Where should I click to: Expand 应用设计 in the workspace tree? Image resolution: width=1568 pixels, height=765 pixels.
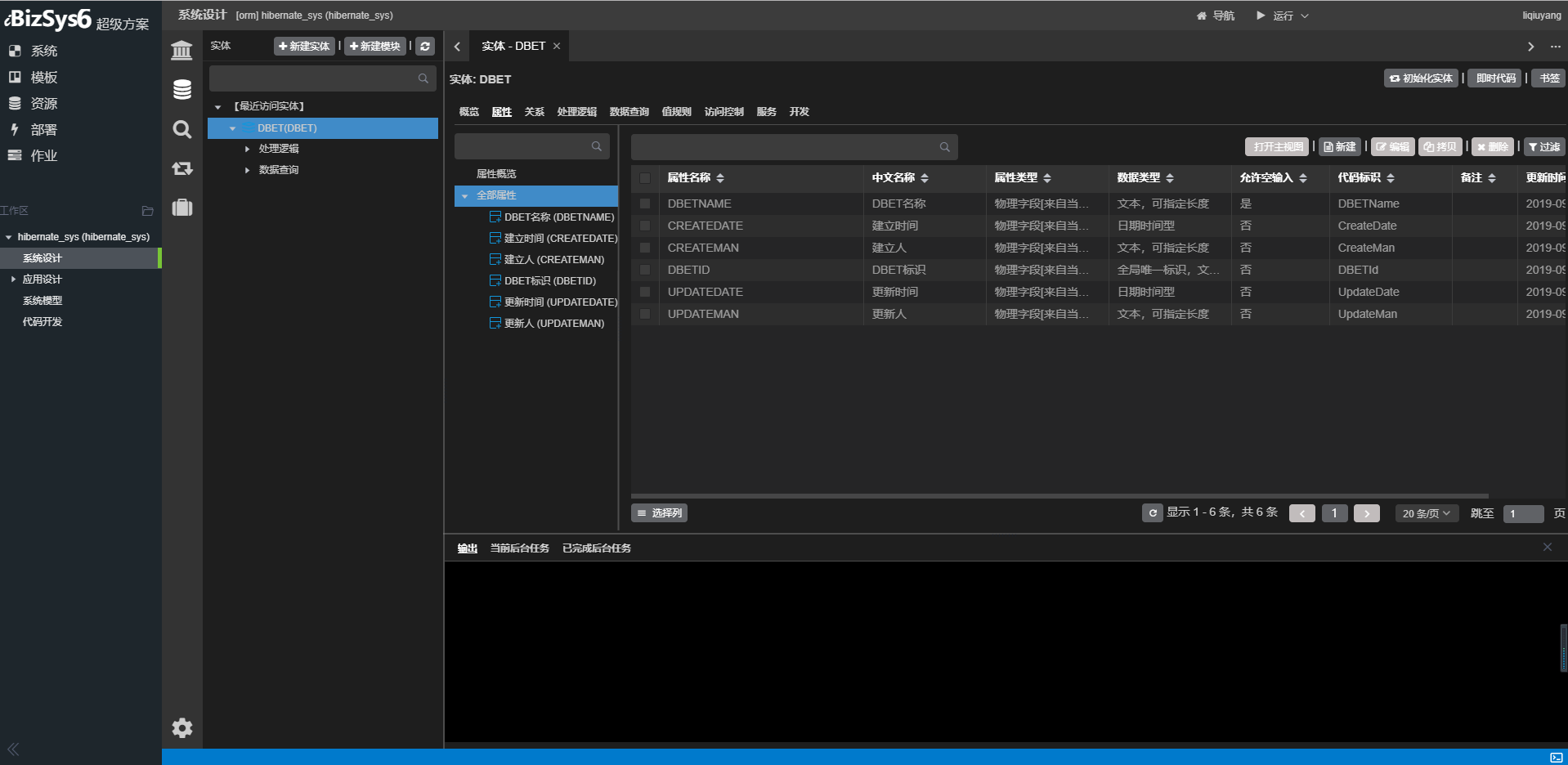(13, 280)
